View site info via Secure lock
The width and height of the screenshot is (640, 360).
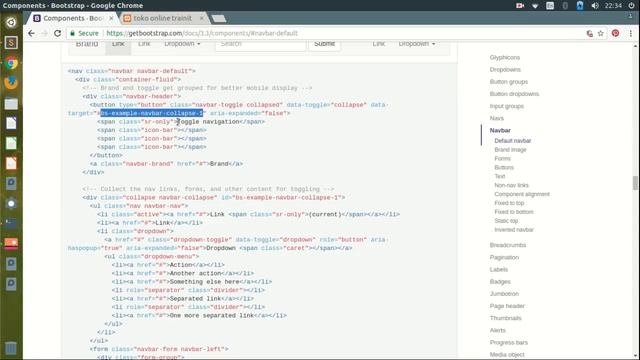pos(84,33)
